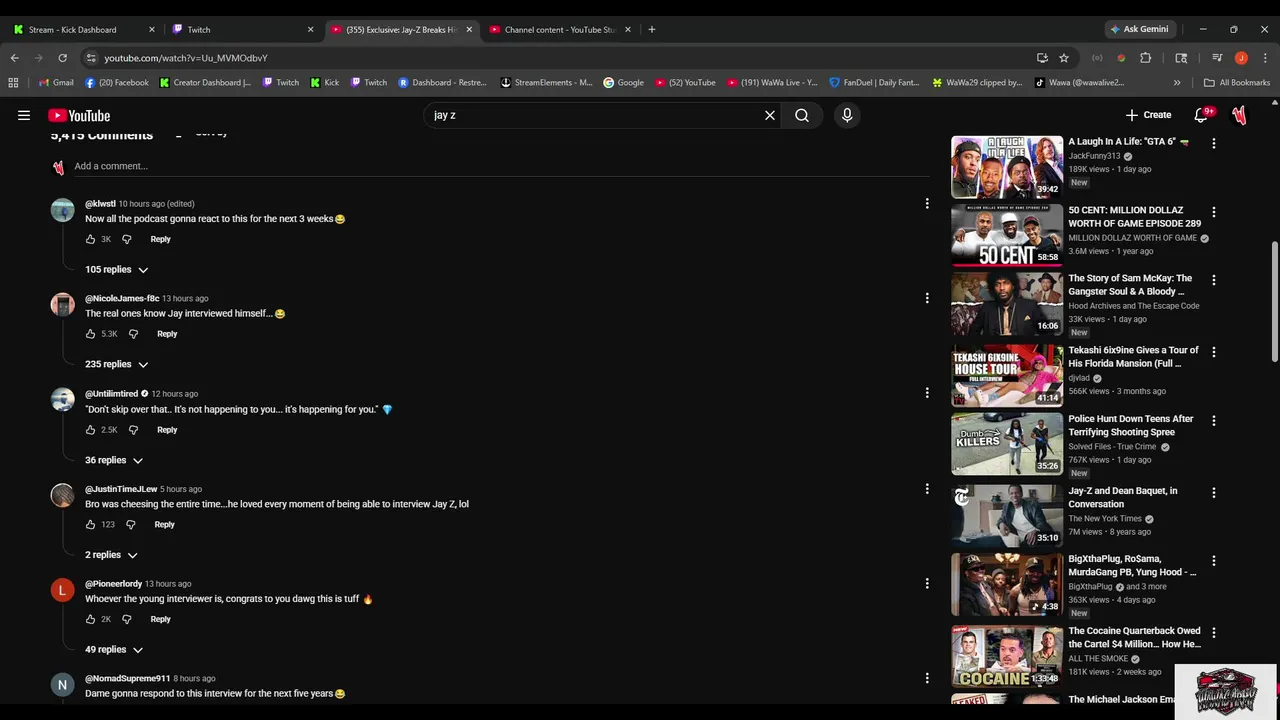Dislike the @Pioneerfordy comment

126,619
